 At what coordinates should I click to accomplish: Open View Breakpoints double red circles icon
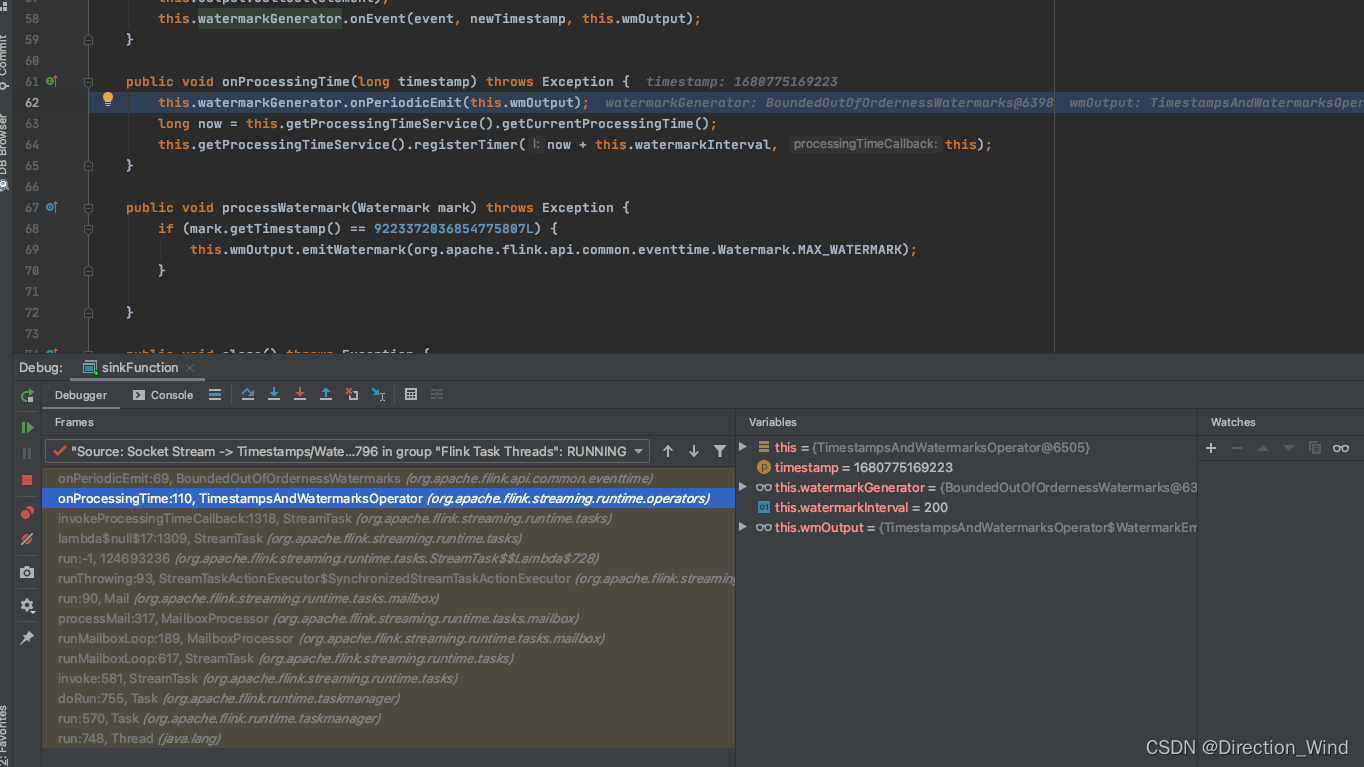point(27,513)
